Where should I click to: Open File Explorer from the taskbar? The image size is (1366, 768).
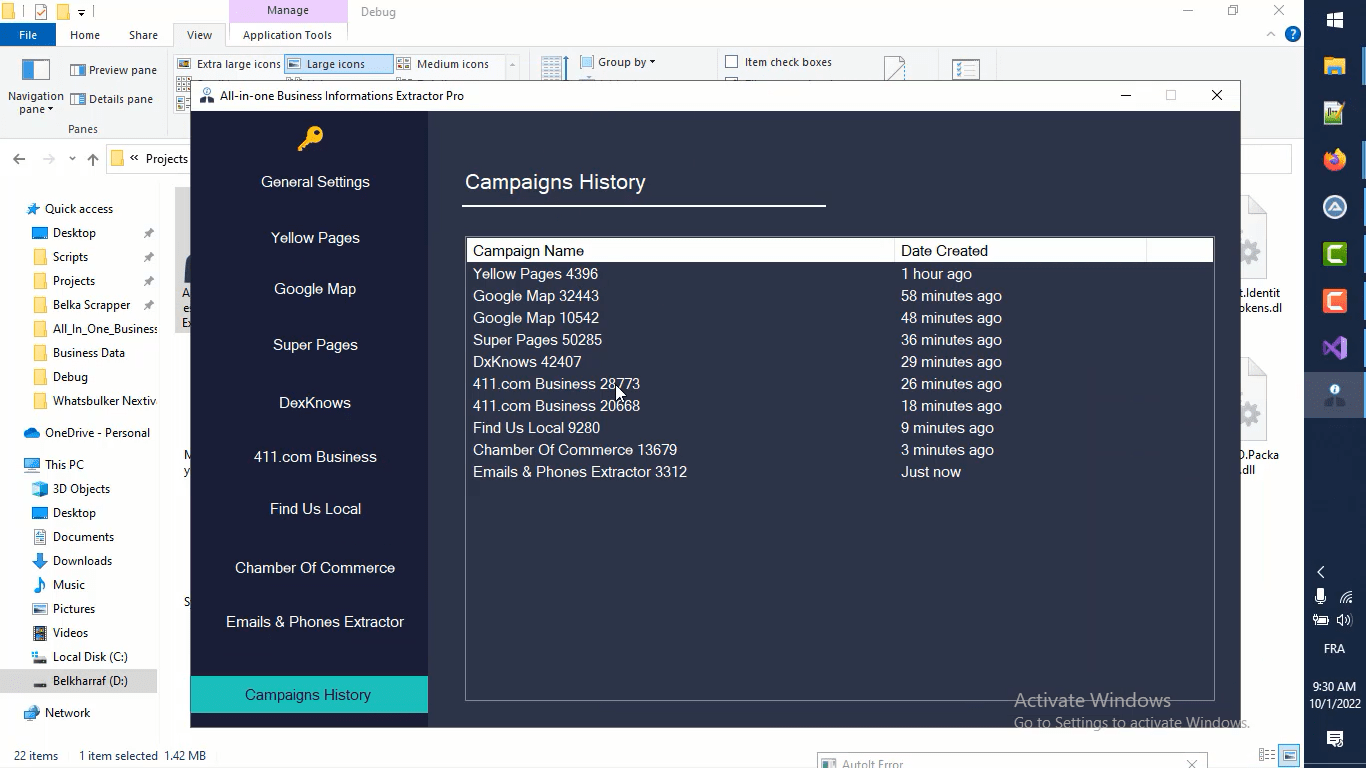(x=1334, y=66)
